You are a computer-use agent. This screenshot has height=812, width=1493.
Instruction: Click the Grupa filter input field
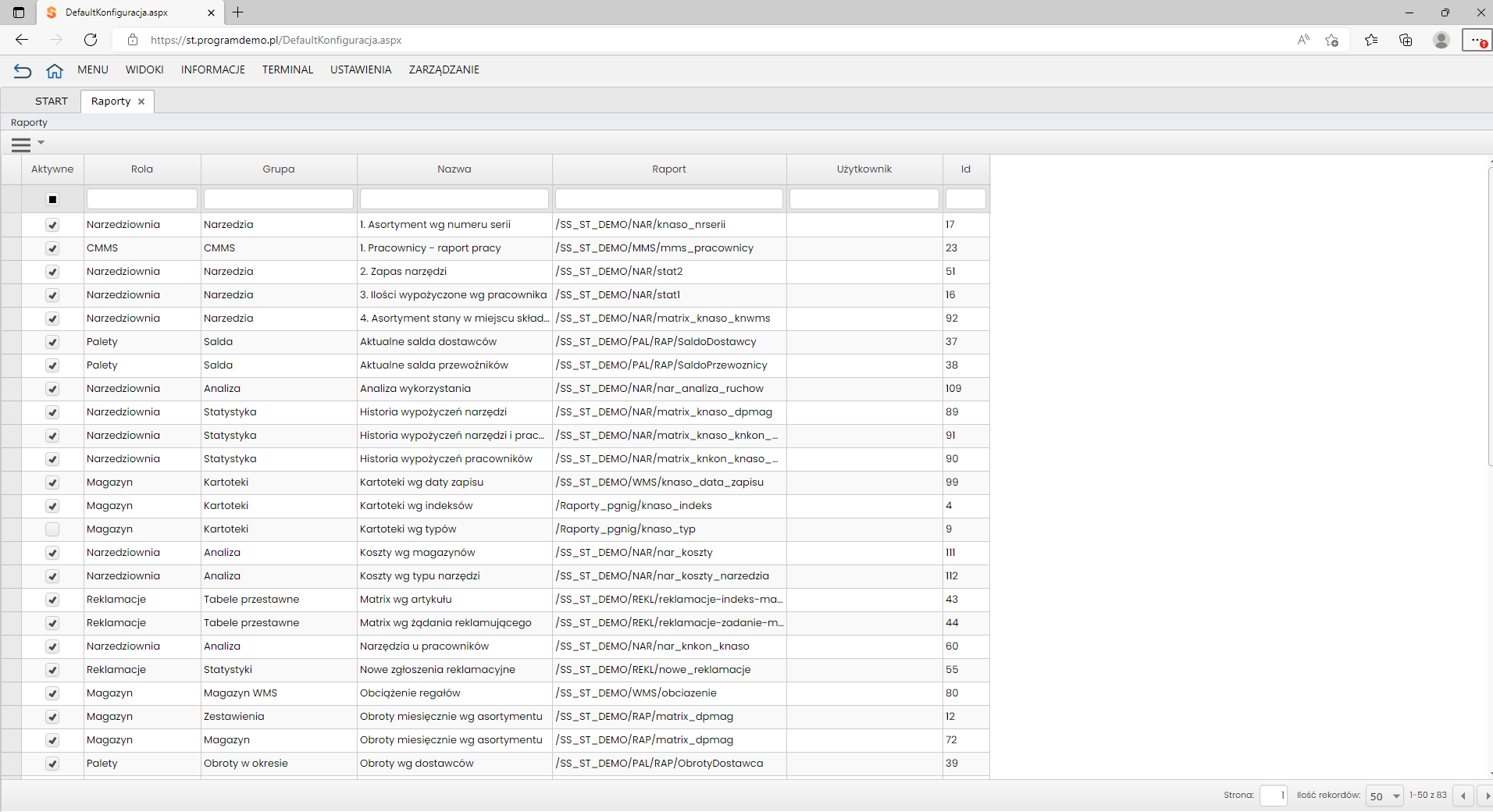[x=279, y=199]
